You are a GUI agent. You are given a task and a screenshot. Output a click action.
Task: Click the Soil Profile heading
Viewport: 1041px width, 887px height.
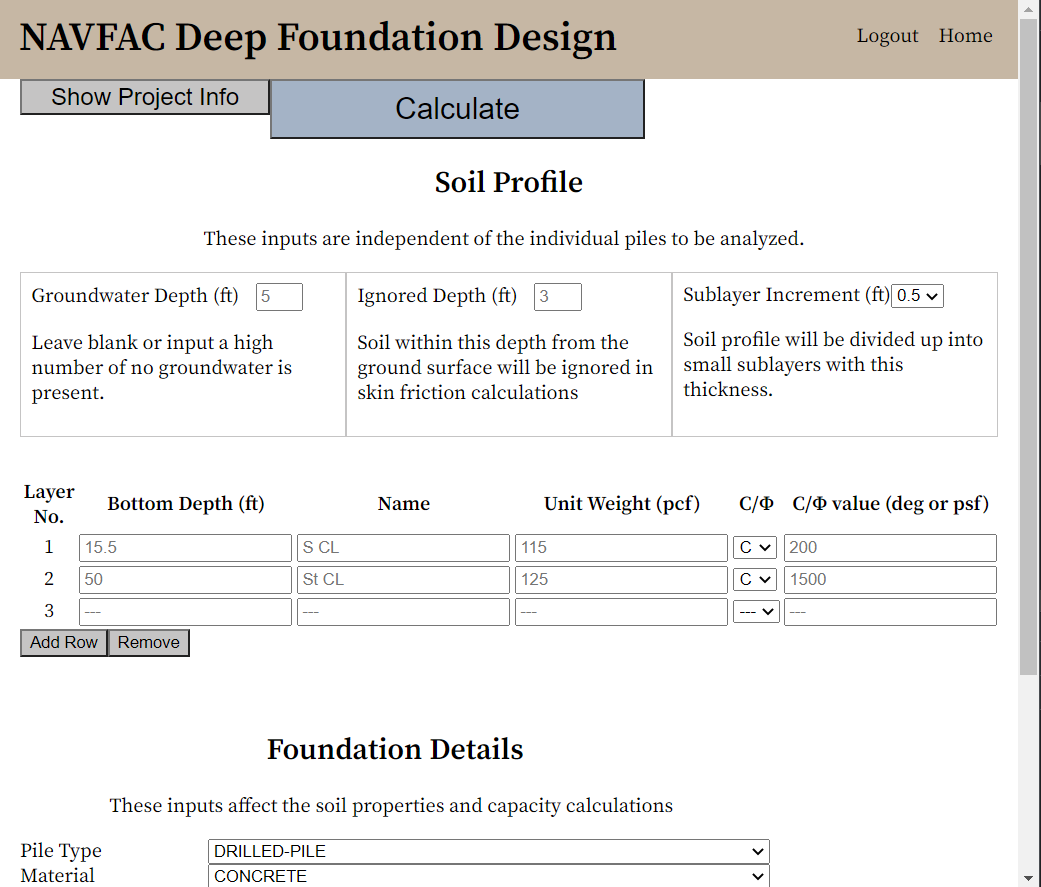click(509, 183)
